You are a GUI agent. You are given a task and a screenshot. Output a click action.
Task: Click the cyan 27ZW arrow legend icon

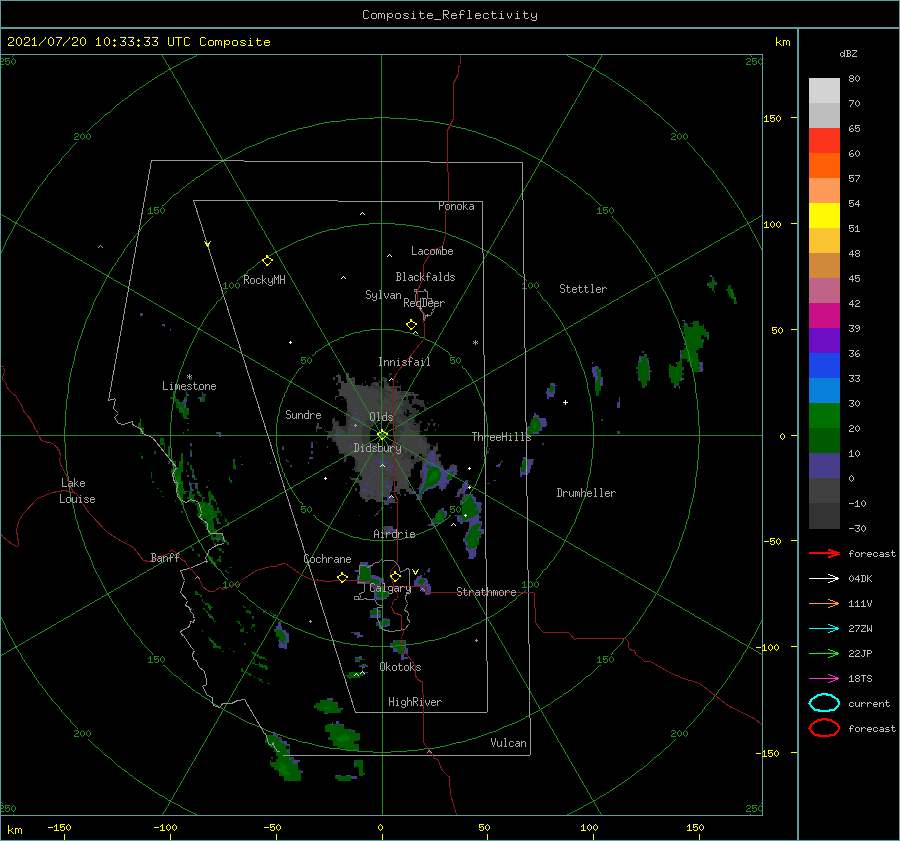point(824,628)
